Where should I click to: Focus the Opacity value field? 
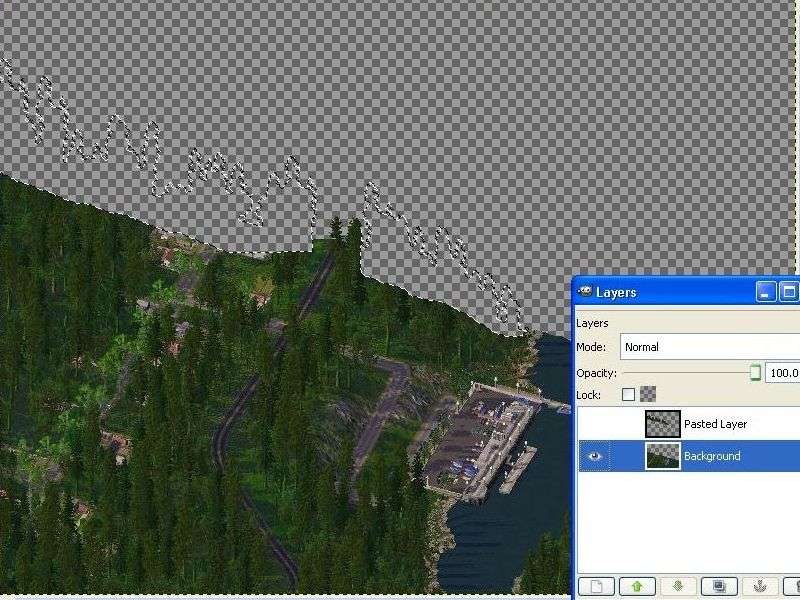pos(783,373)
